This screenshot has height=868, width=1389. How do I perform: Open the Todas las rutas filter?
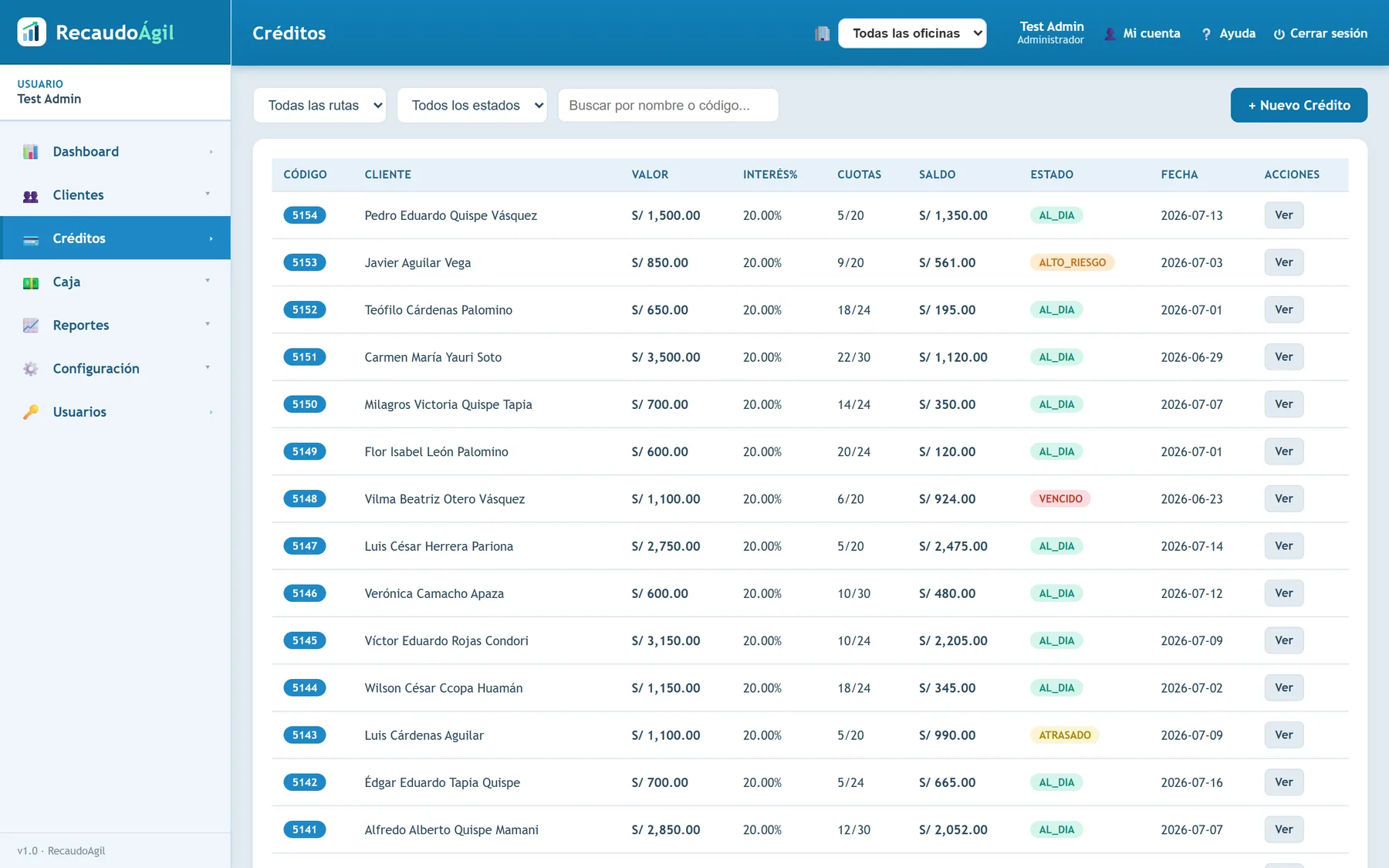tap(319, 105)
